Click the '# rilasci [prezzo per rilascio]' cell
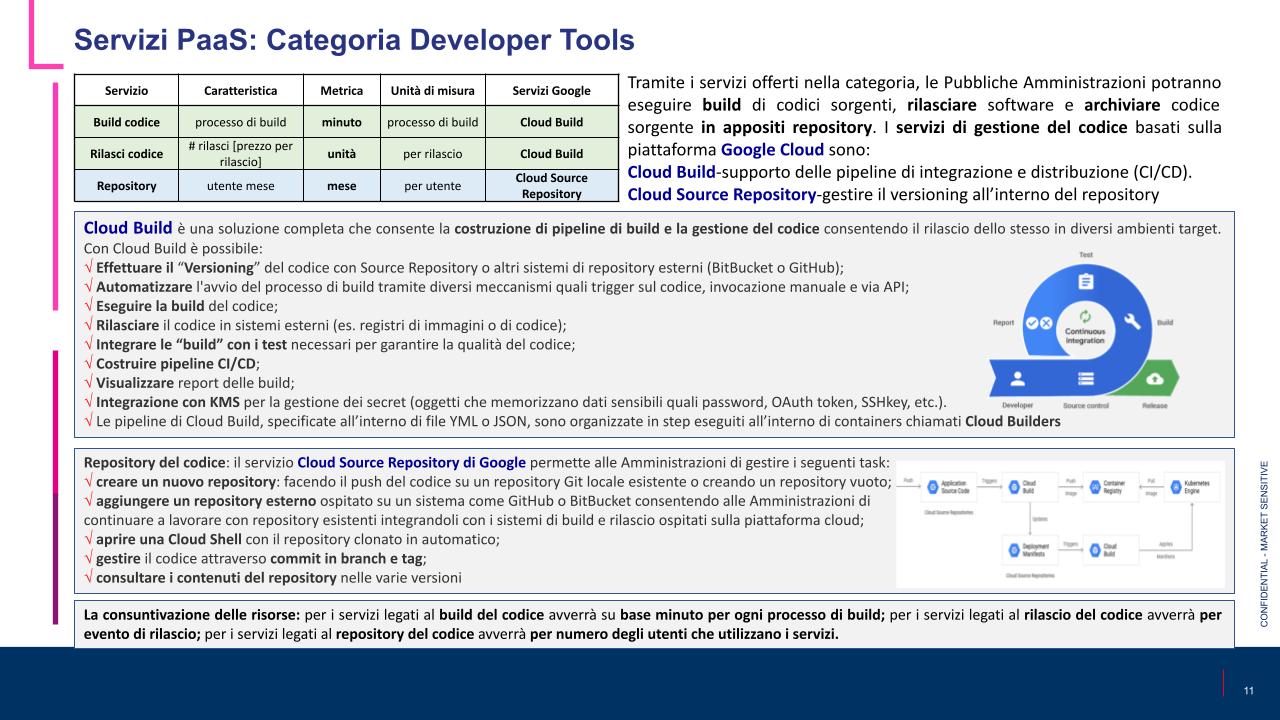1280x720 pixels. coord(241,154)
